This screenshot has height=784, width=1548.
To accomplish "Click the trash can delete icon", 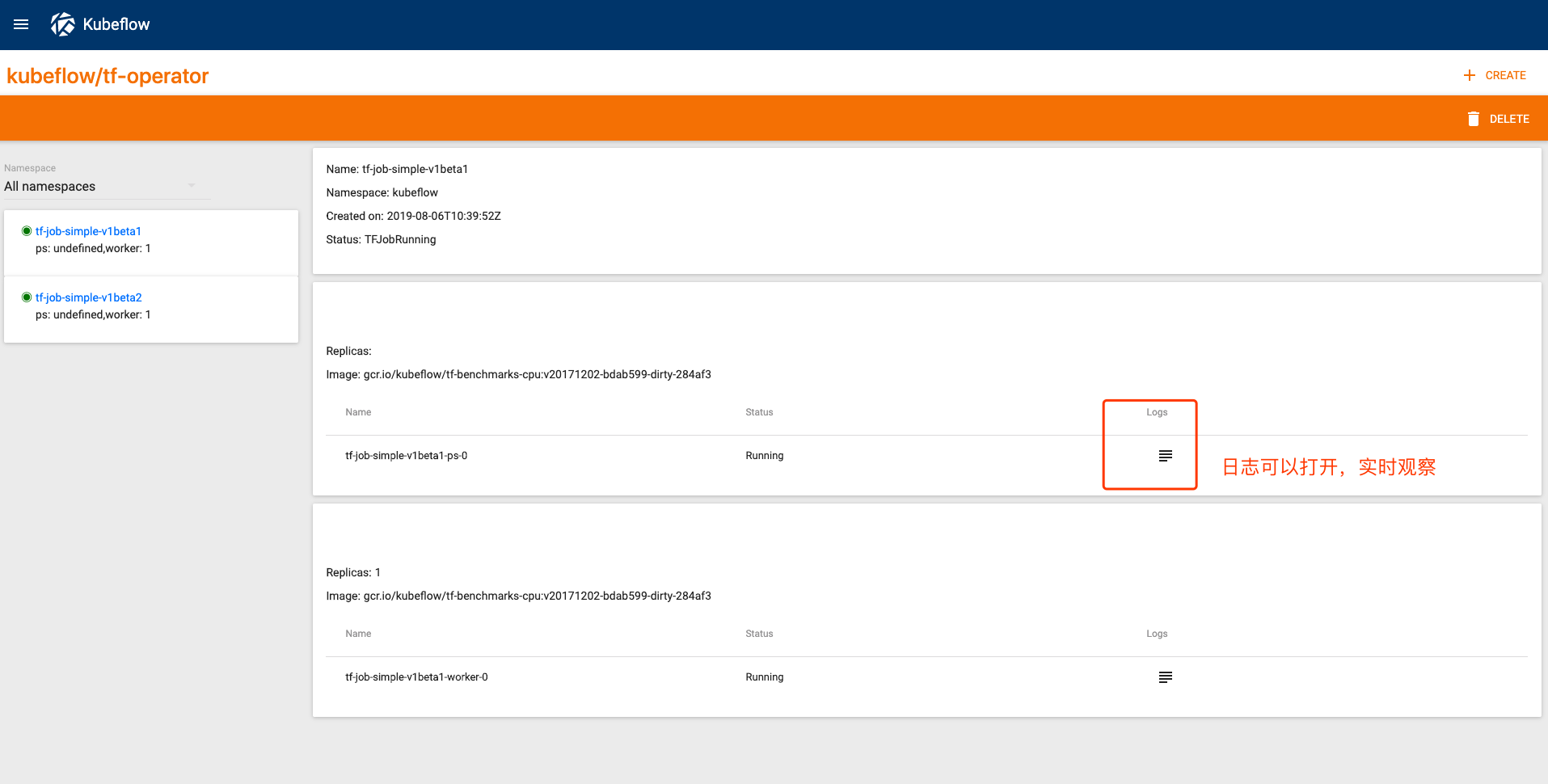I will [1473, 119].
